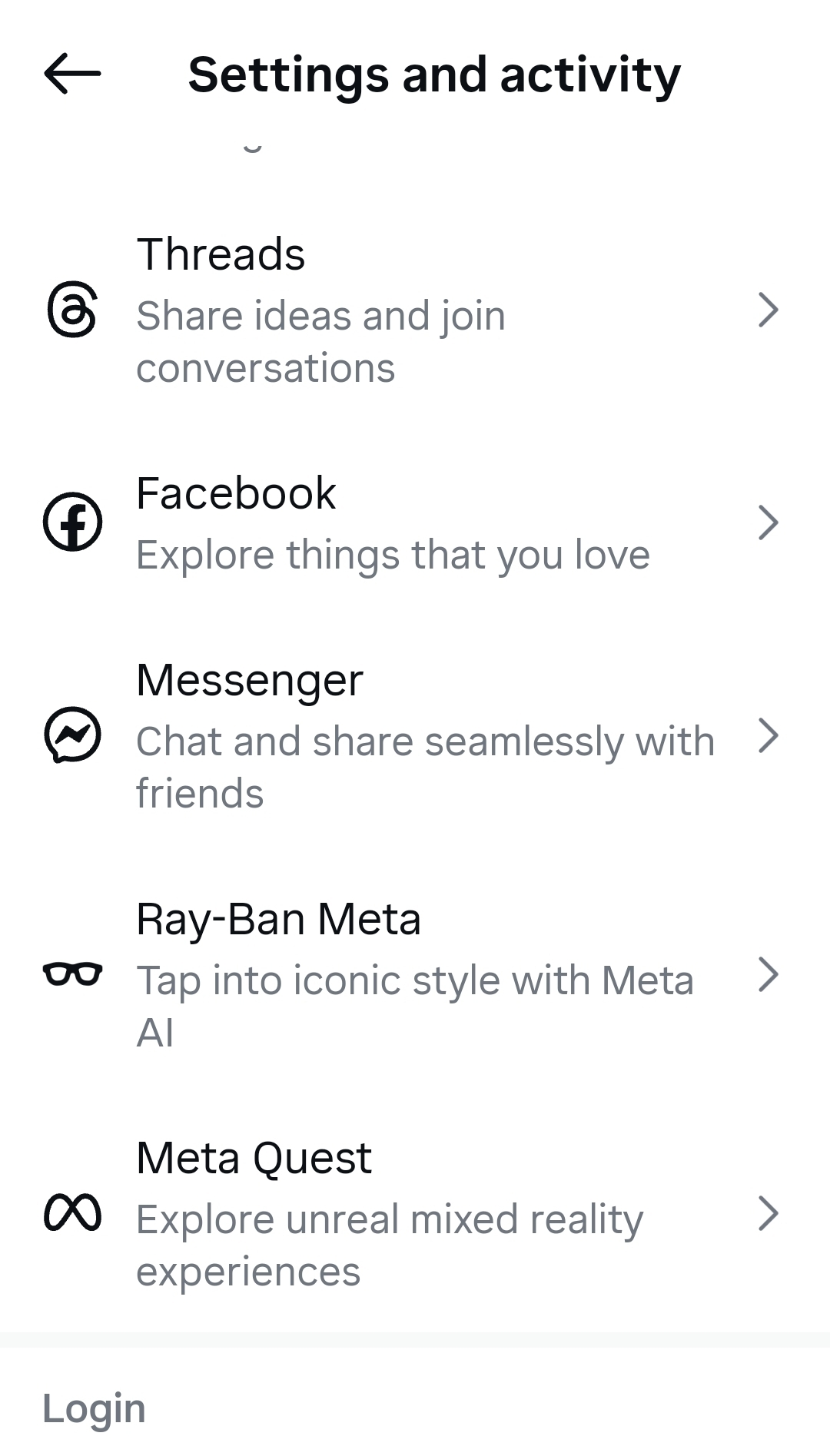Tap "Chat and share seamlessly with friends"
830x1456 pixels.
425,768
